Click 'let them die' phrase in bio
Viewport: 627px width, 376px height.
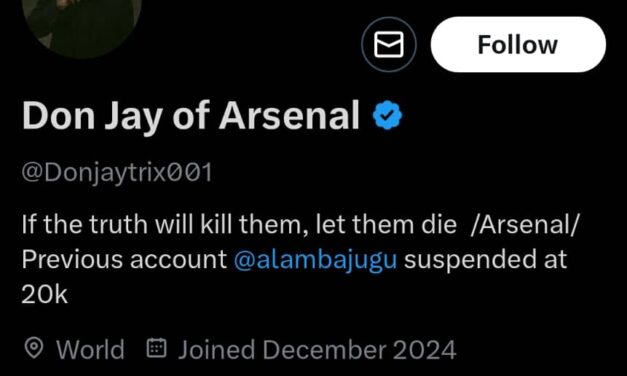point(386,224)
